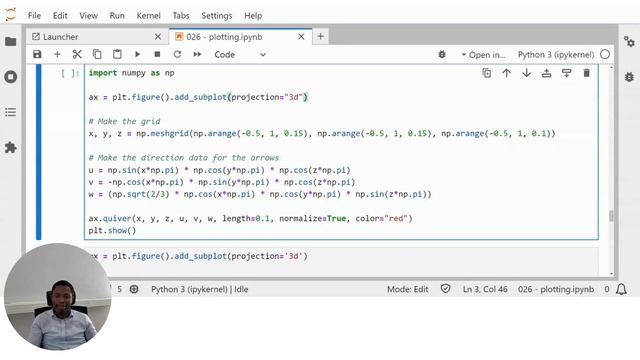Viewport: 640px width, 360px height.
Task: Restart kernel and run all cells
Action: coord(197,54)
